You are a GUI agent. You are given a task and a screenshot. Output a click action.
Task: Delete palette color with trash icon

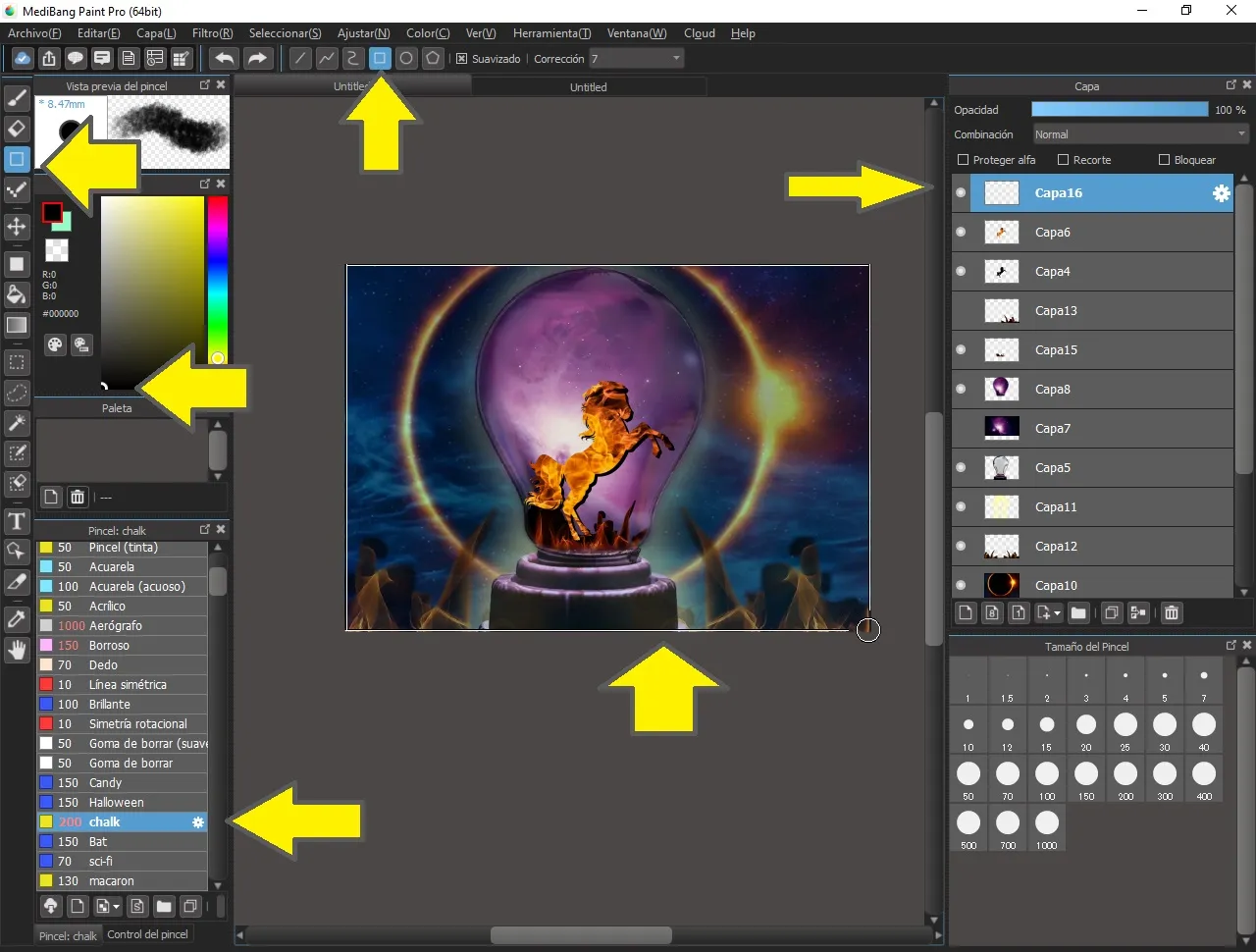pyautogui.click(x=78, y=497)
